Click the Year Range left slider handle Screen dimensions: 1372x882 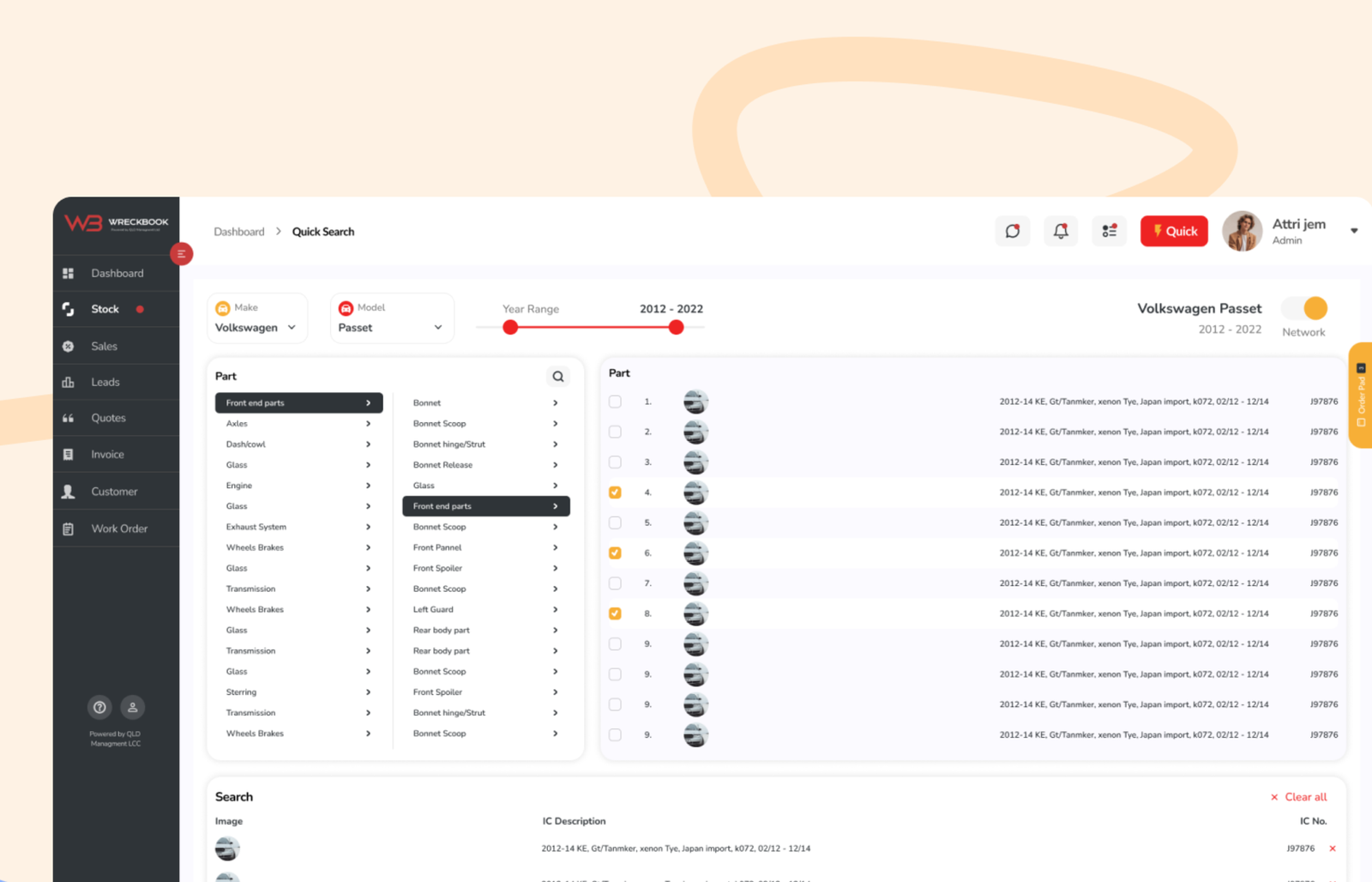pyautogui.click(x=510, y=327)
